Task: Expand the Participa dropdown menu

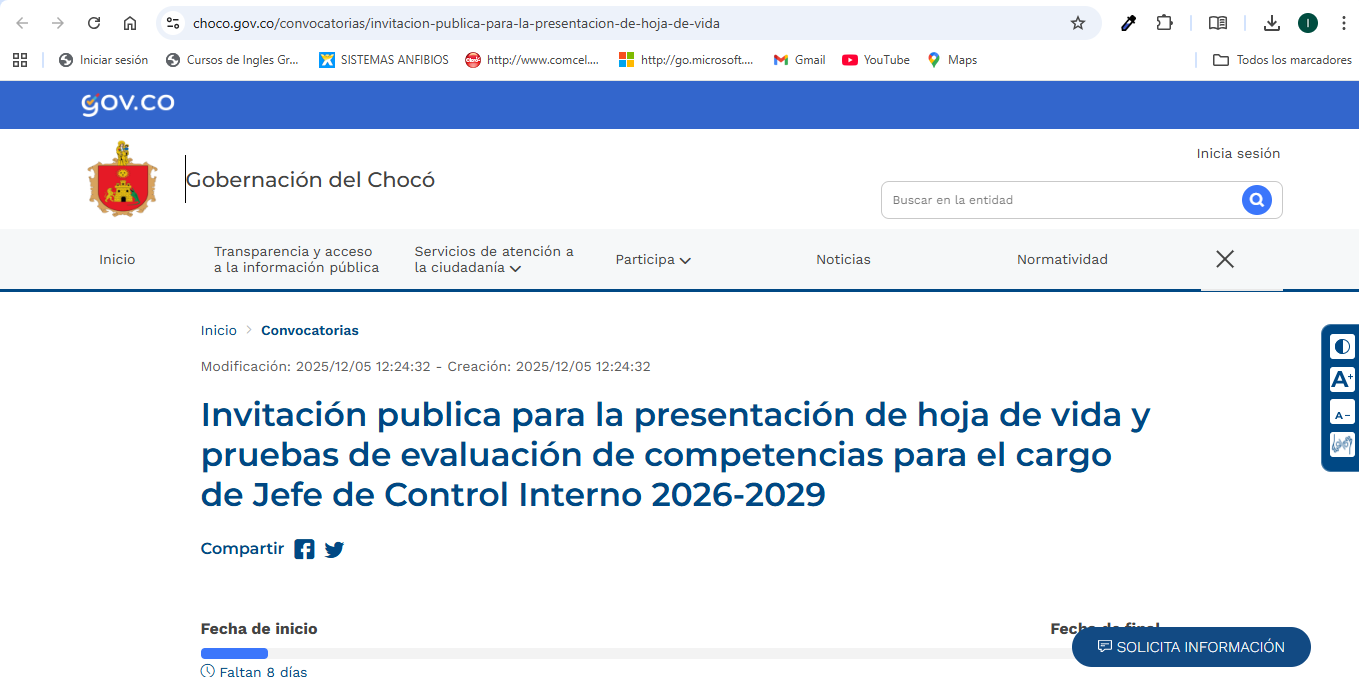Action: pyautogui.click(x=653, y=260)
